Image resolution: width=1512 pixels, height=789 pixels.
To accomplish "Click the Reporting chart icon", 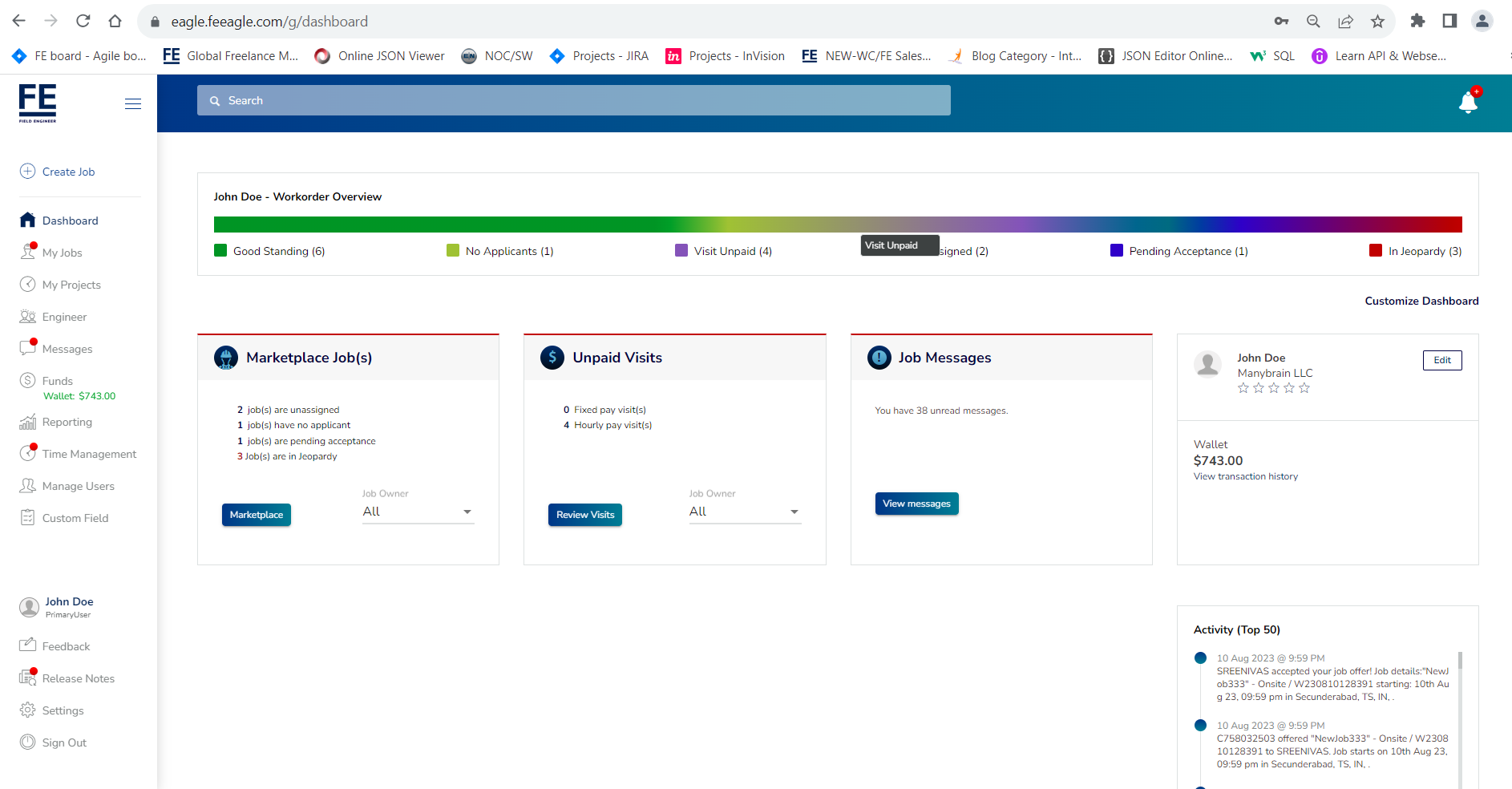I will pos(27,422).
